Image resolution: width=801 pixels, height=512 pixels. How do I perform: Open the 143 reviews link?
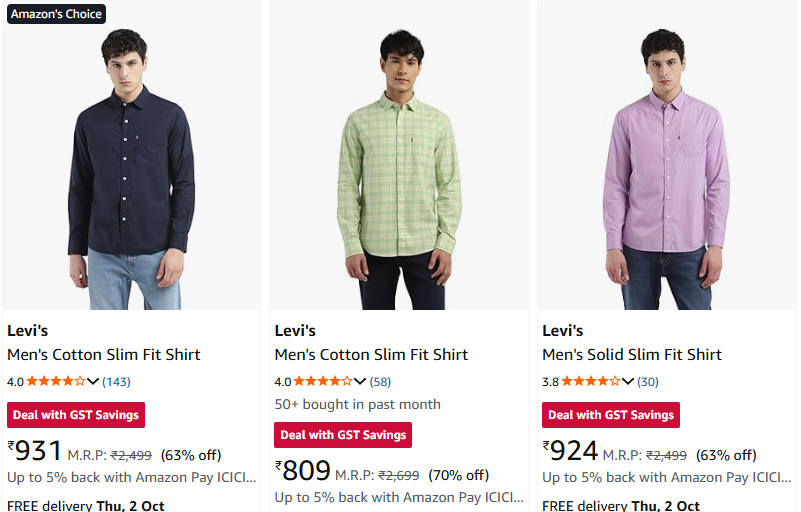click(x=117, y=381)
